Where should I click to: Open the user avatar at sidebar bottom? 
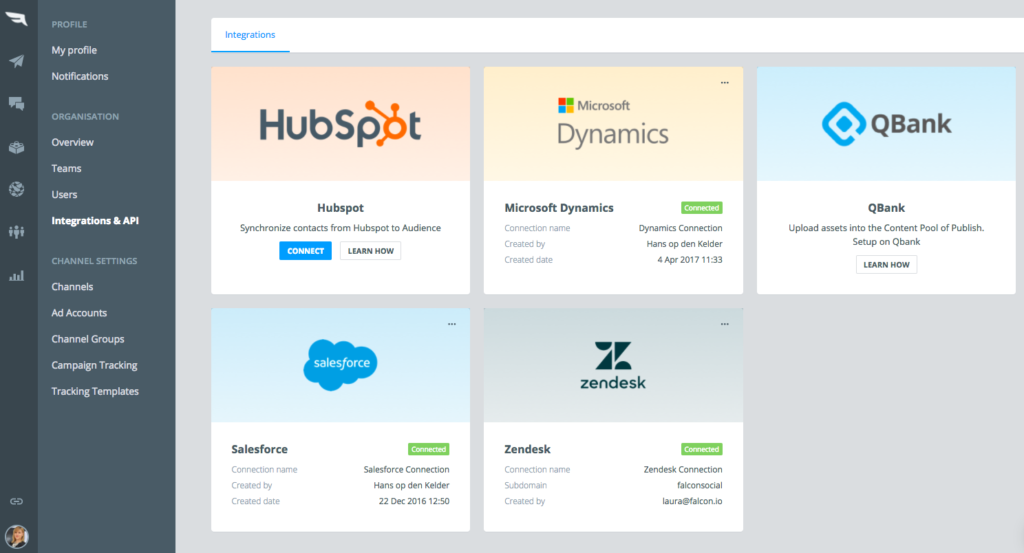click(x=16, y=537)
